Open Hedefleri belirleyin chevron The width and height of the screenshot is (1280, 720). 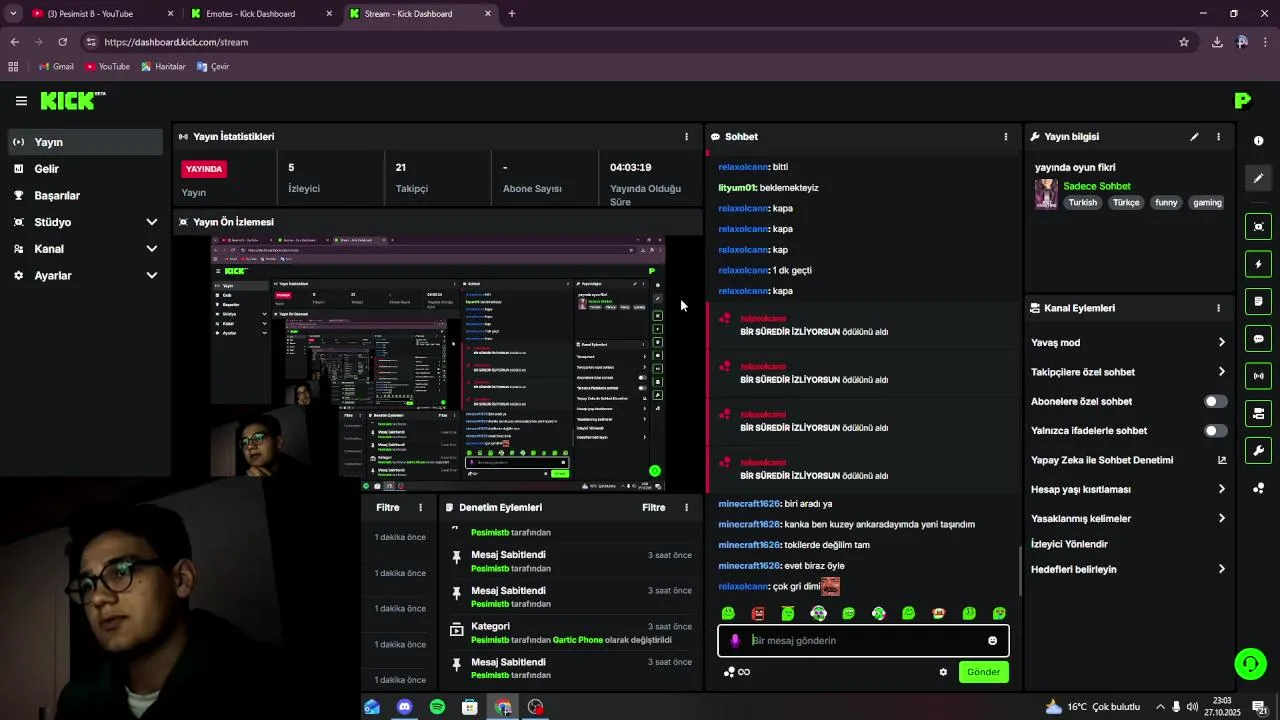point(1221,570)
